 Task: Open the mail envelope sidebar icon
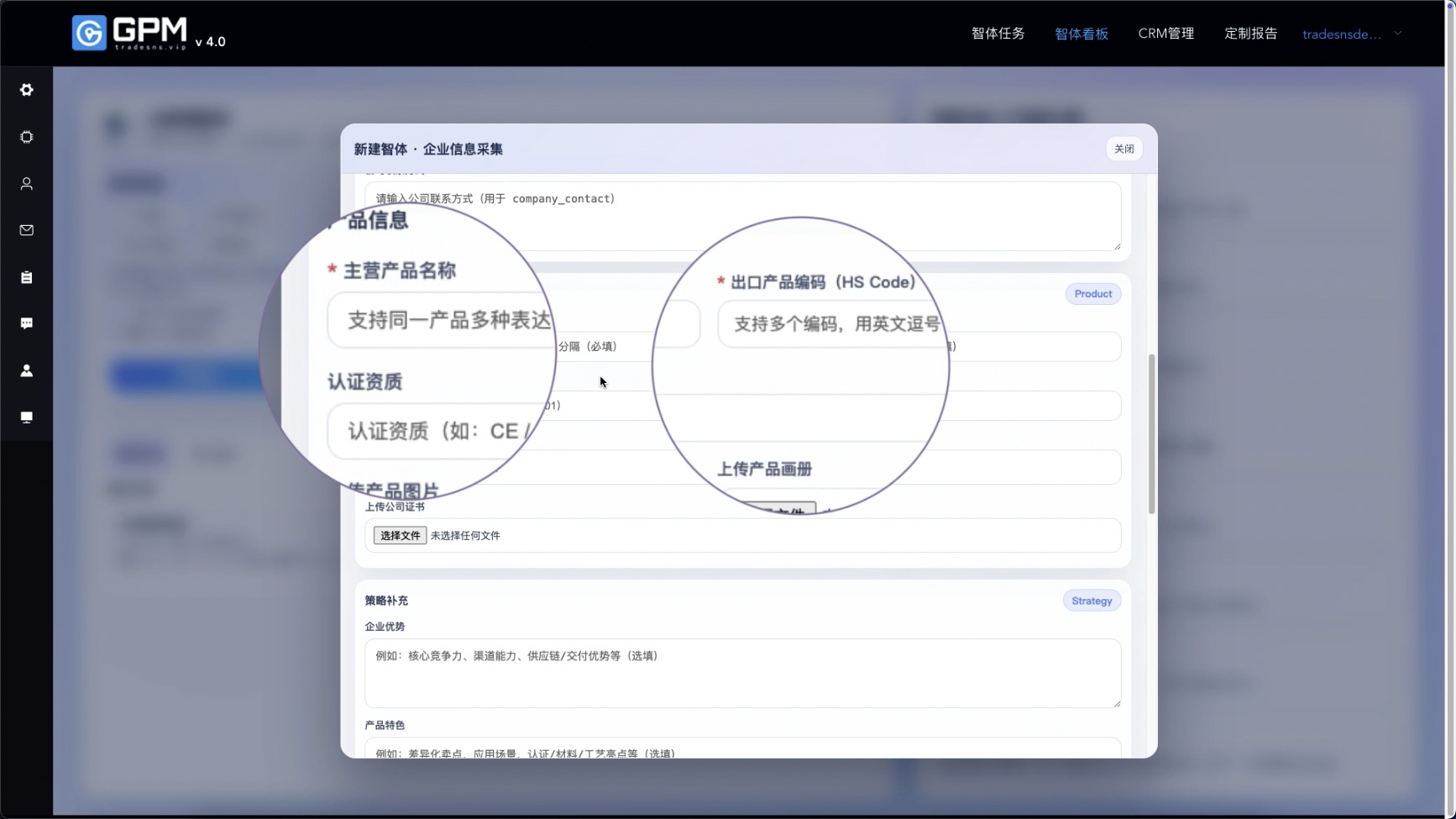(x=27, y=230)
